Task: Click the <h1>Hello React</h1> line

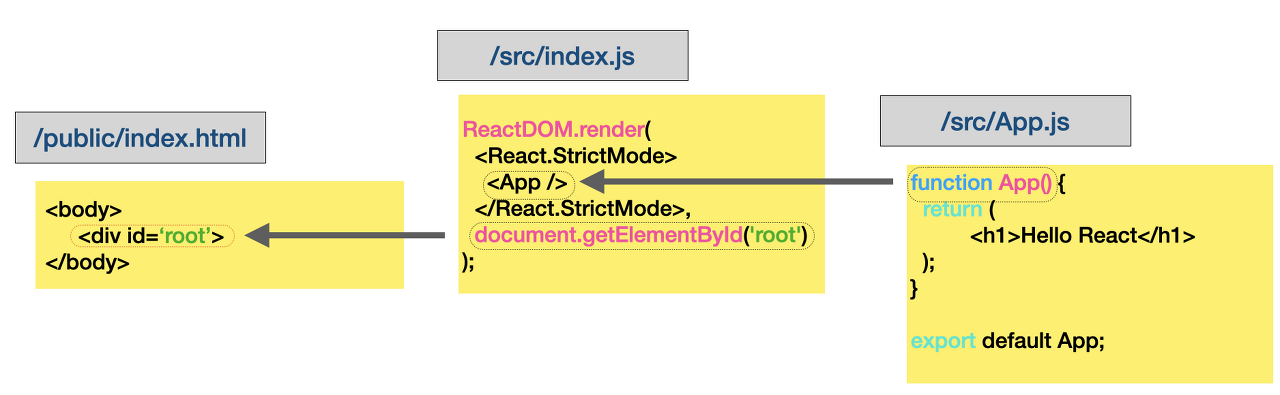Action: [x=1083, y=236]
